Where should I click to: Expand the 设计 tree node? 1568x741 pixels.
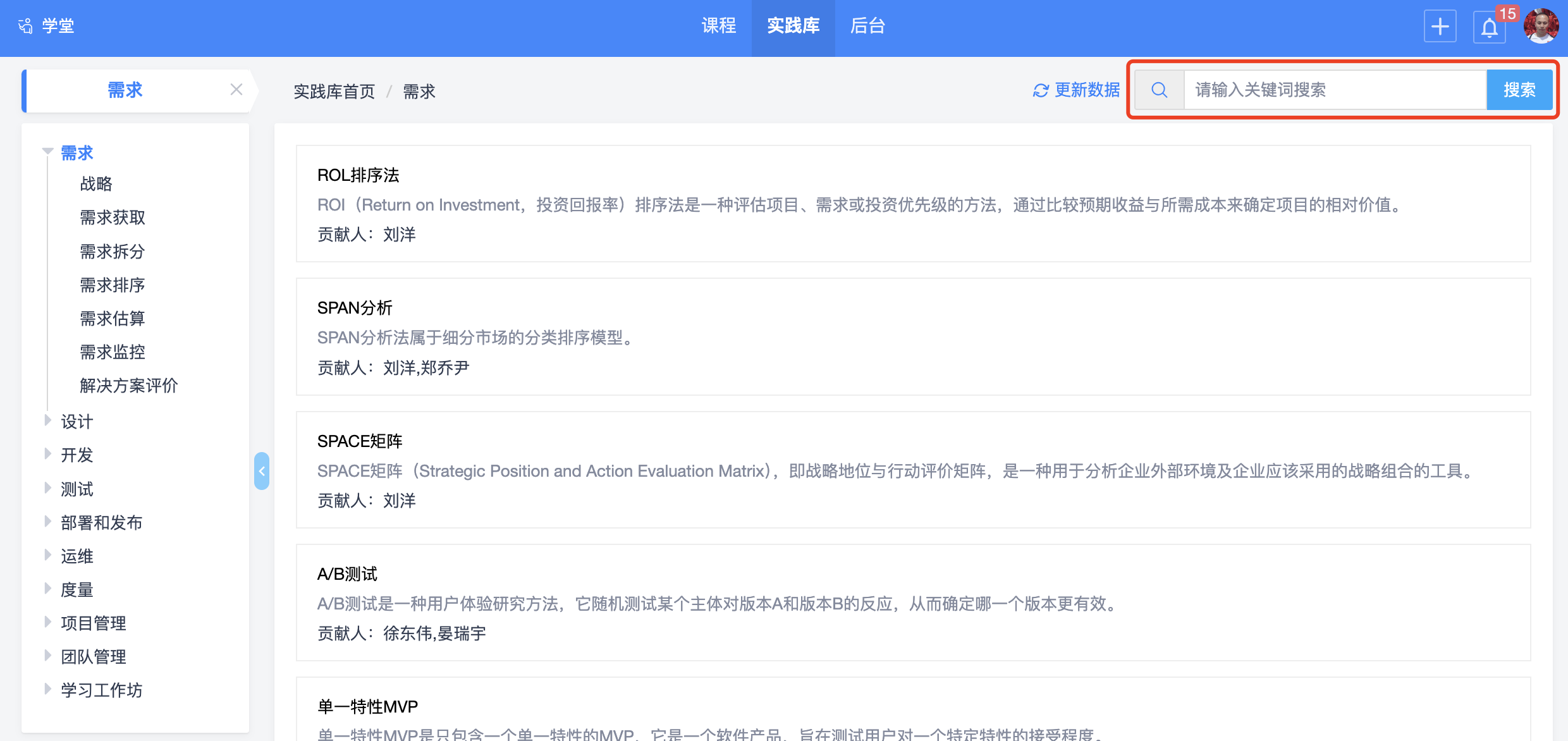point(47,420)
